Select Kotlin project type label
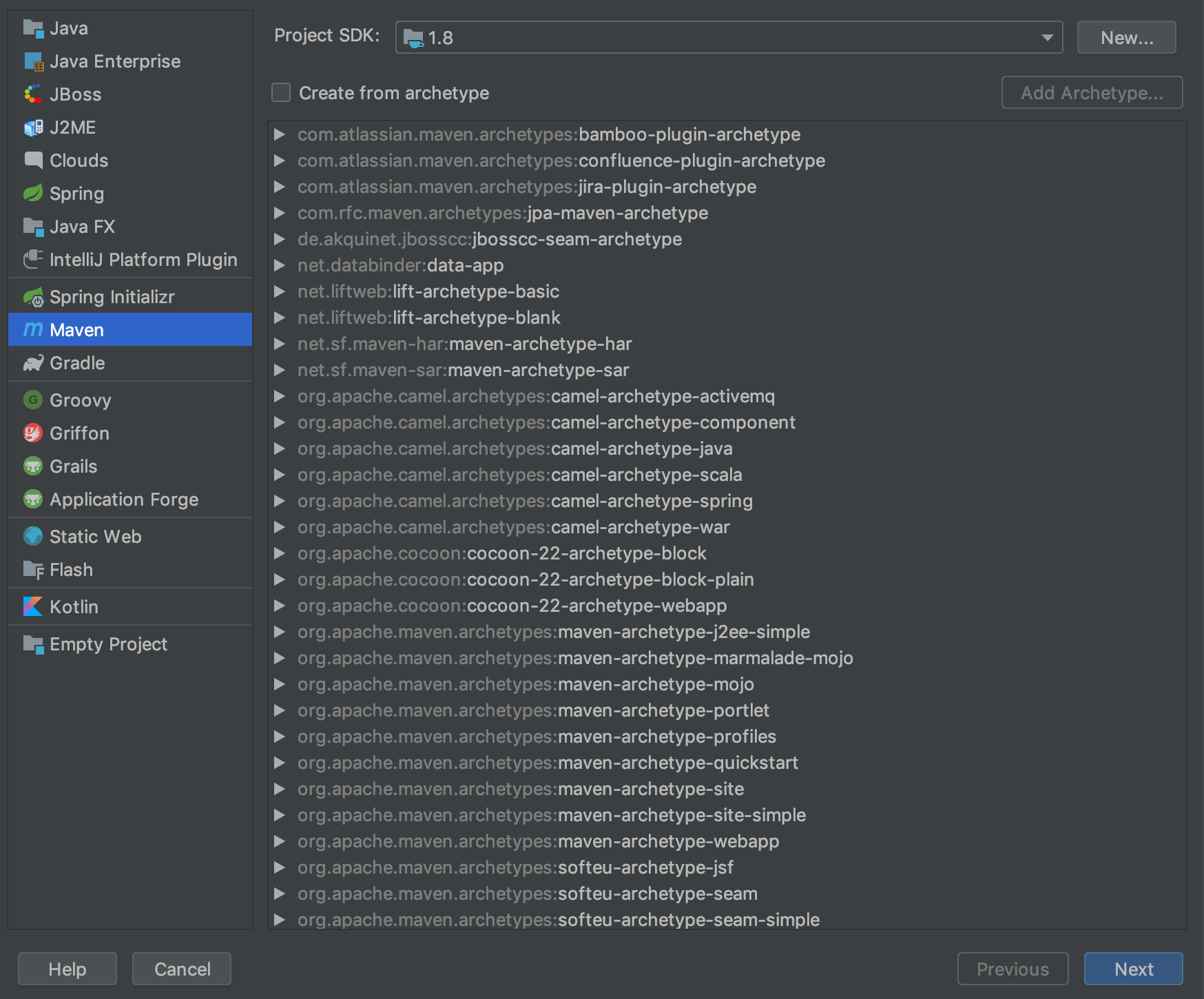The image size is (1204, 999). 74,607
